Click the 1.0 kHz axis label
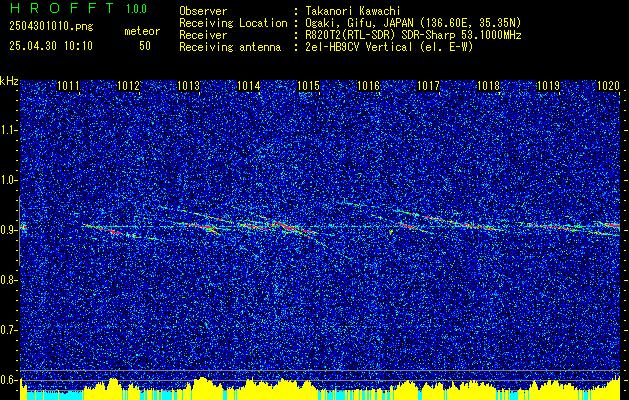Image resolution: width=629 pixels, height=400 pixels. (x=9, y=180)
